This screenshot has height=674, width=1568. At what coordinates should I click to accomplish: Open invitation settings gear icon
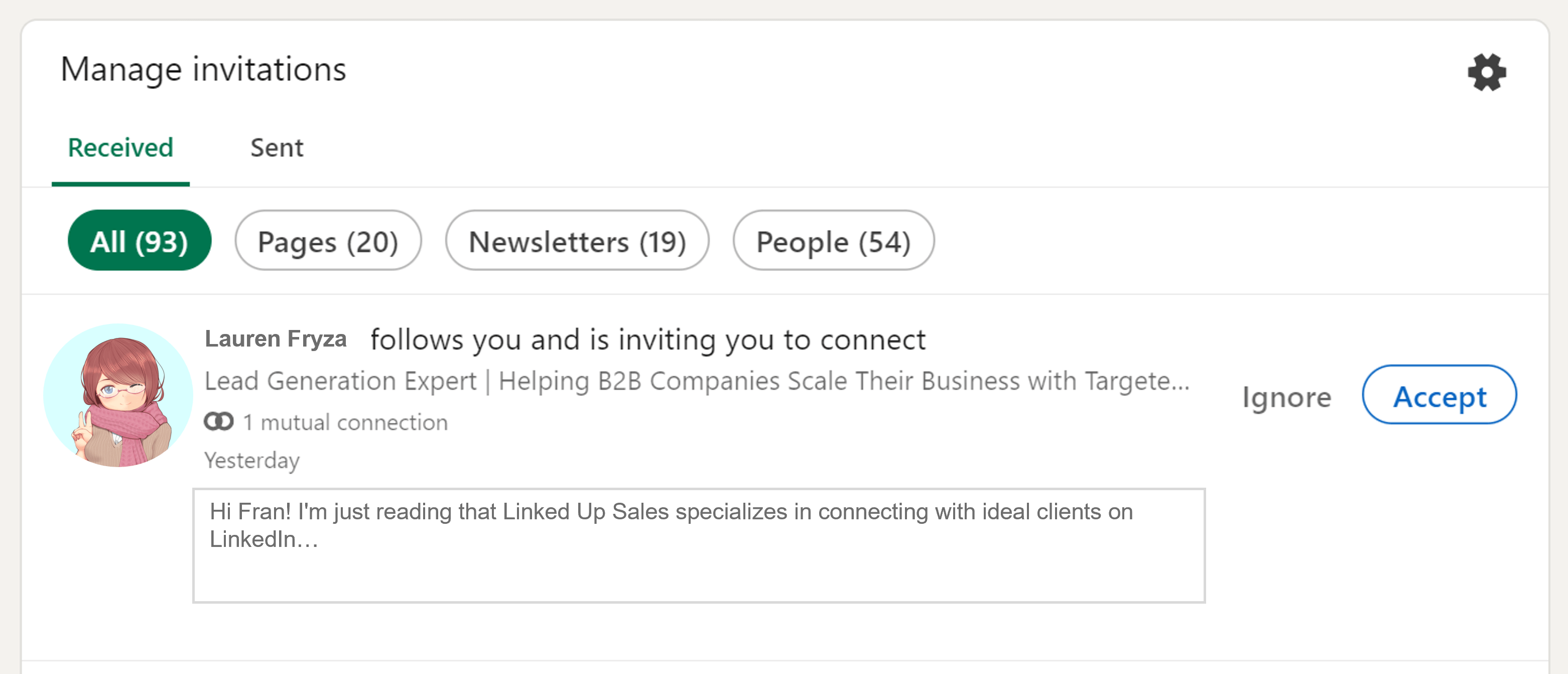pyautogui.click(x=1486, y=72)
